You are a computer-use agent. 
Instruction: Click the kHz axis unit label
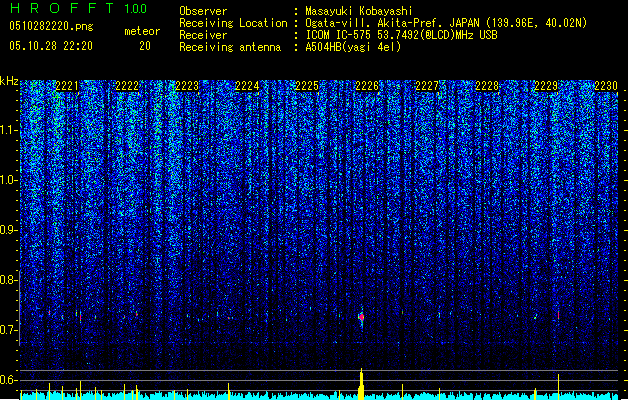point(9,81)
